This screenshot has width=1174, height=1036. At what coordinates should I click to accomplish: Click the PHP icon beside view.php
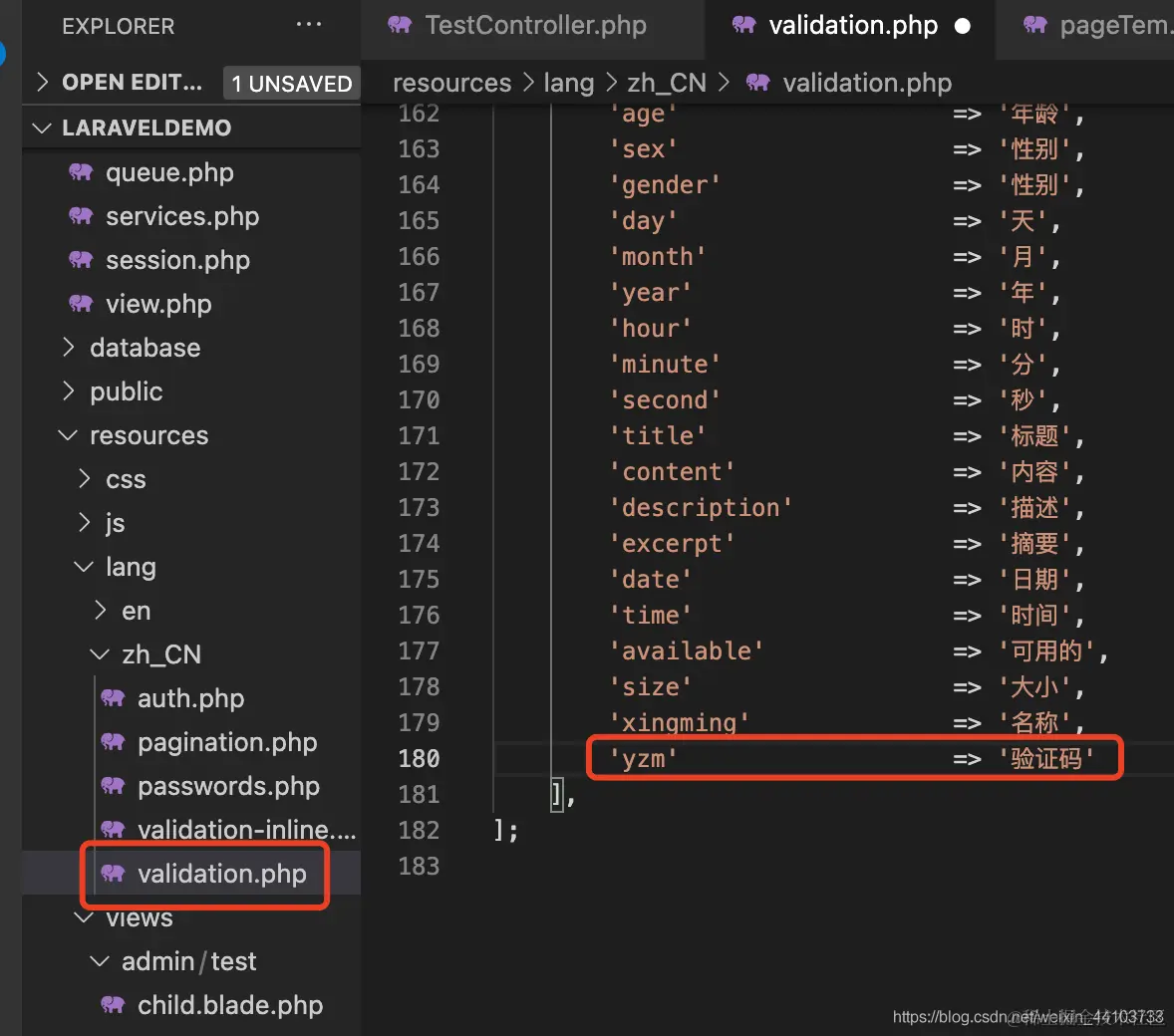point(81,304)
